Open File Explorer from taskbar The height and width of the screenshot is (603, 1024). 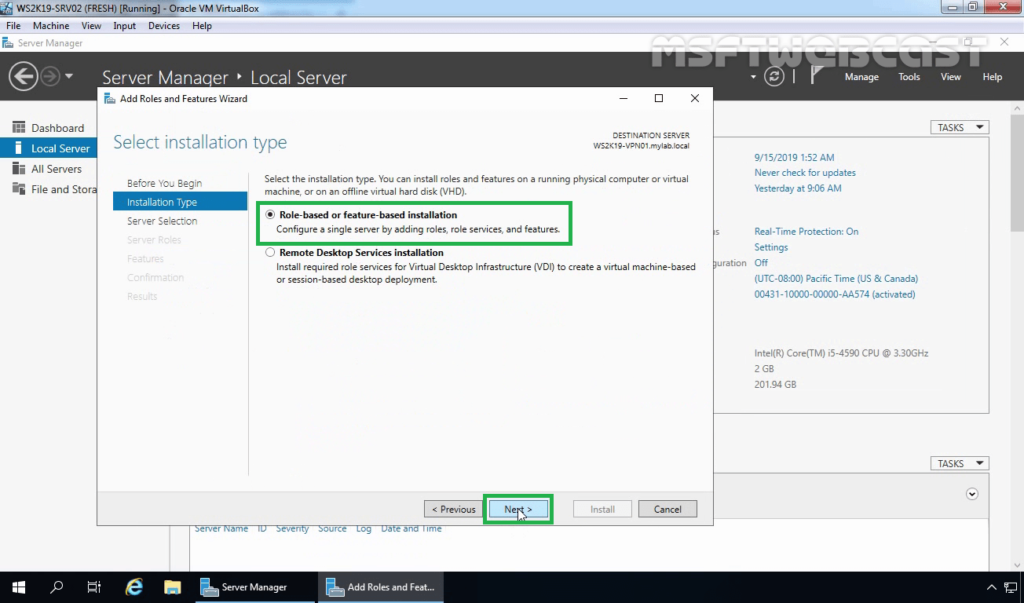(172, 587)
